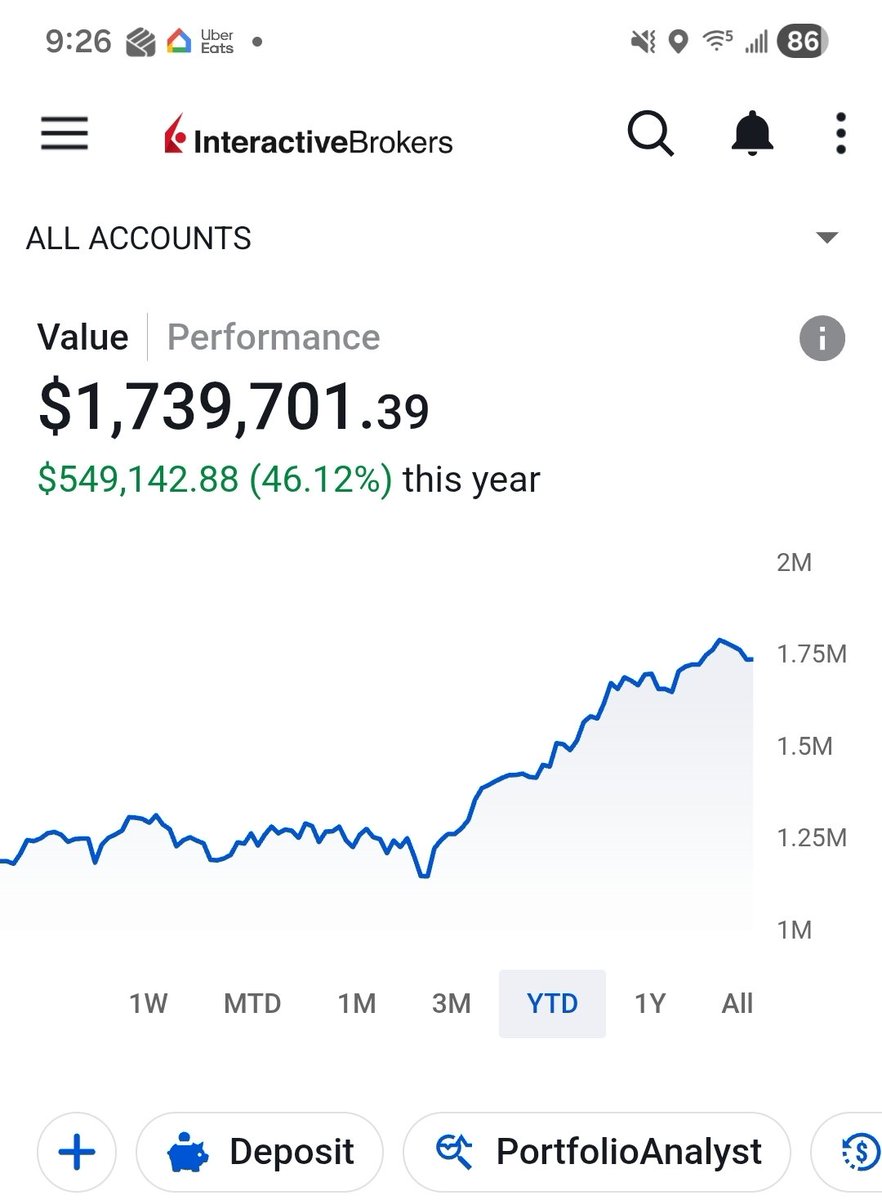882x1200 pixels.
Task: Open PortfolioAnalyst
Action: click(x=597, y=1152)
